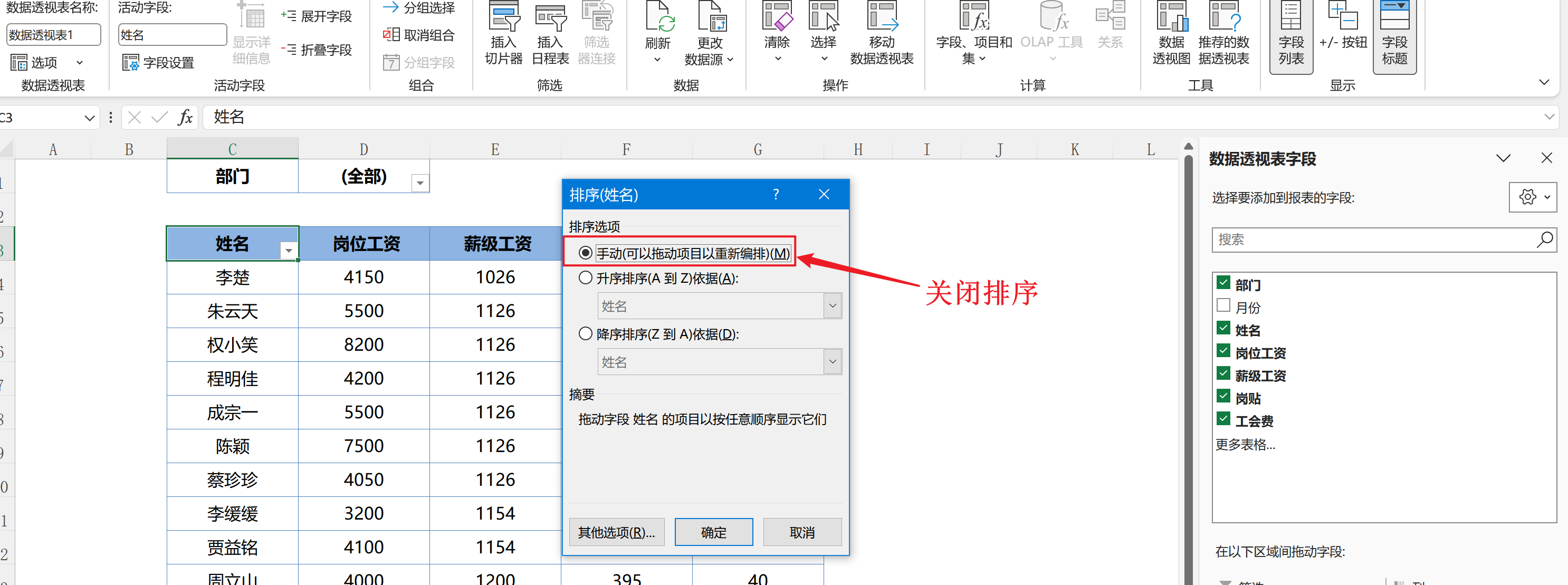Viewport: 1568px width, 585px height.
Task: Uncheck the 工会费 field checkbox
Action: pyautogui.click(x=1223, y=419)
